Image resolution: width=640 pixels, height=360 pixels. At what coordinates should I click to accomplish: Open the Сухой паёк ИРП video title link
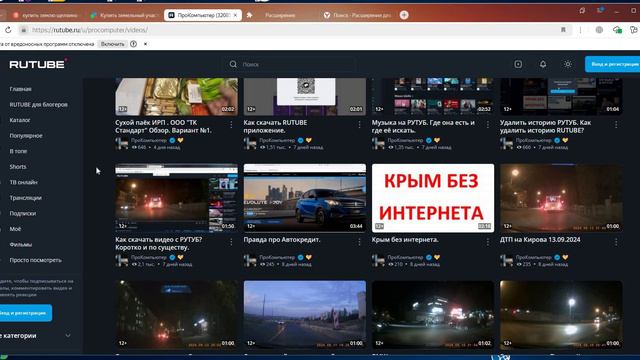point(163,127)
